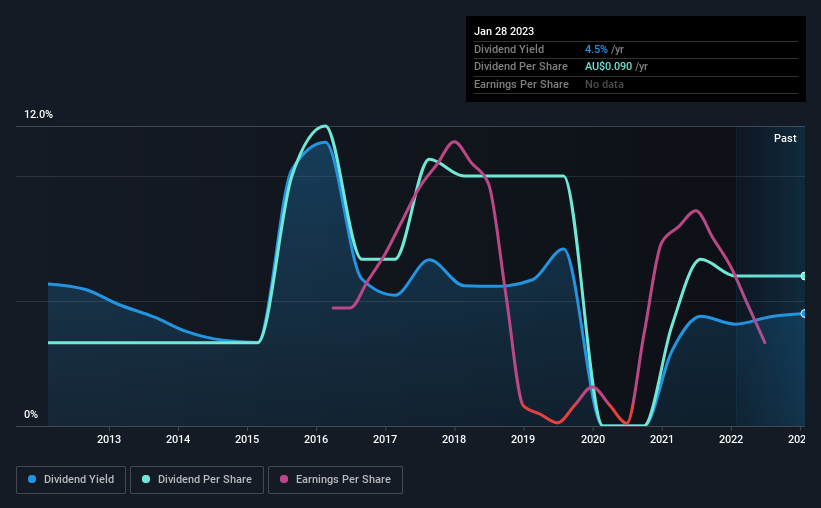821x508 pixels.
Task: Select the 2020 x-axis label
Action: [x=593, y=439]
